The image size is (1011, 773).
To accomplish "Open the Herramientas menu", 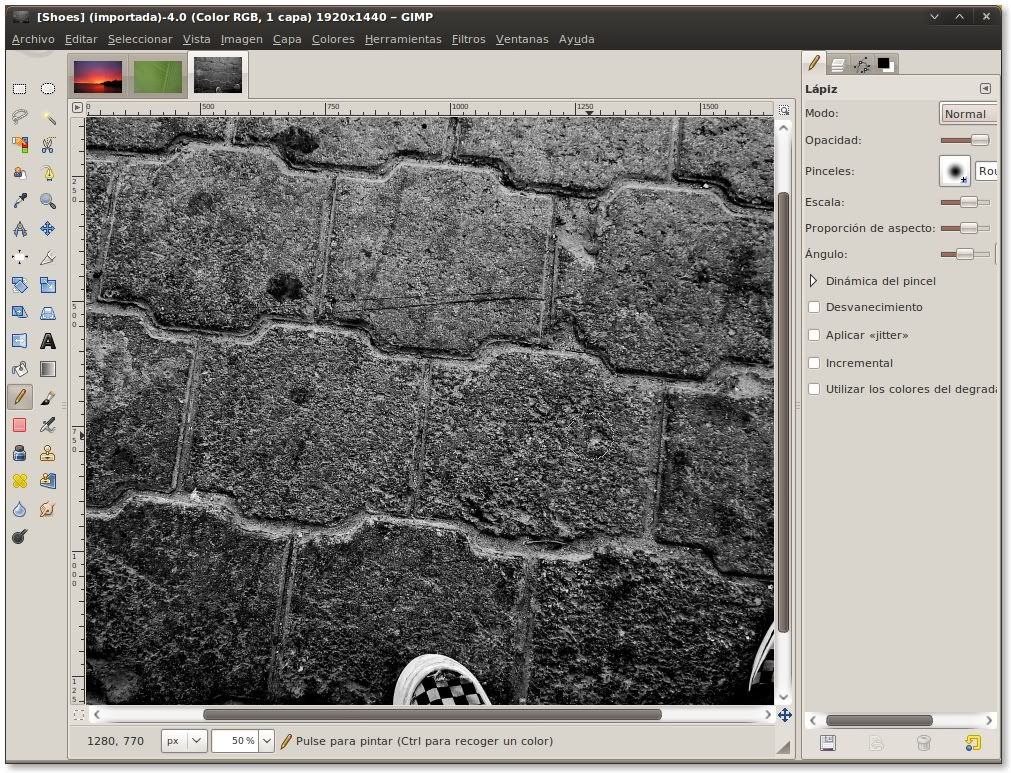I will (403, 39).
